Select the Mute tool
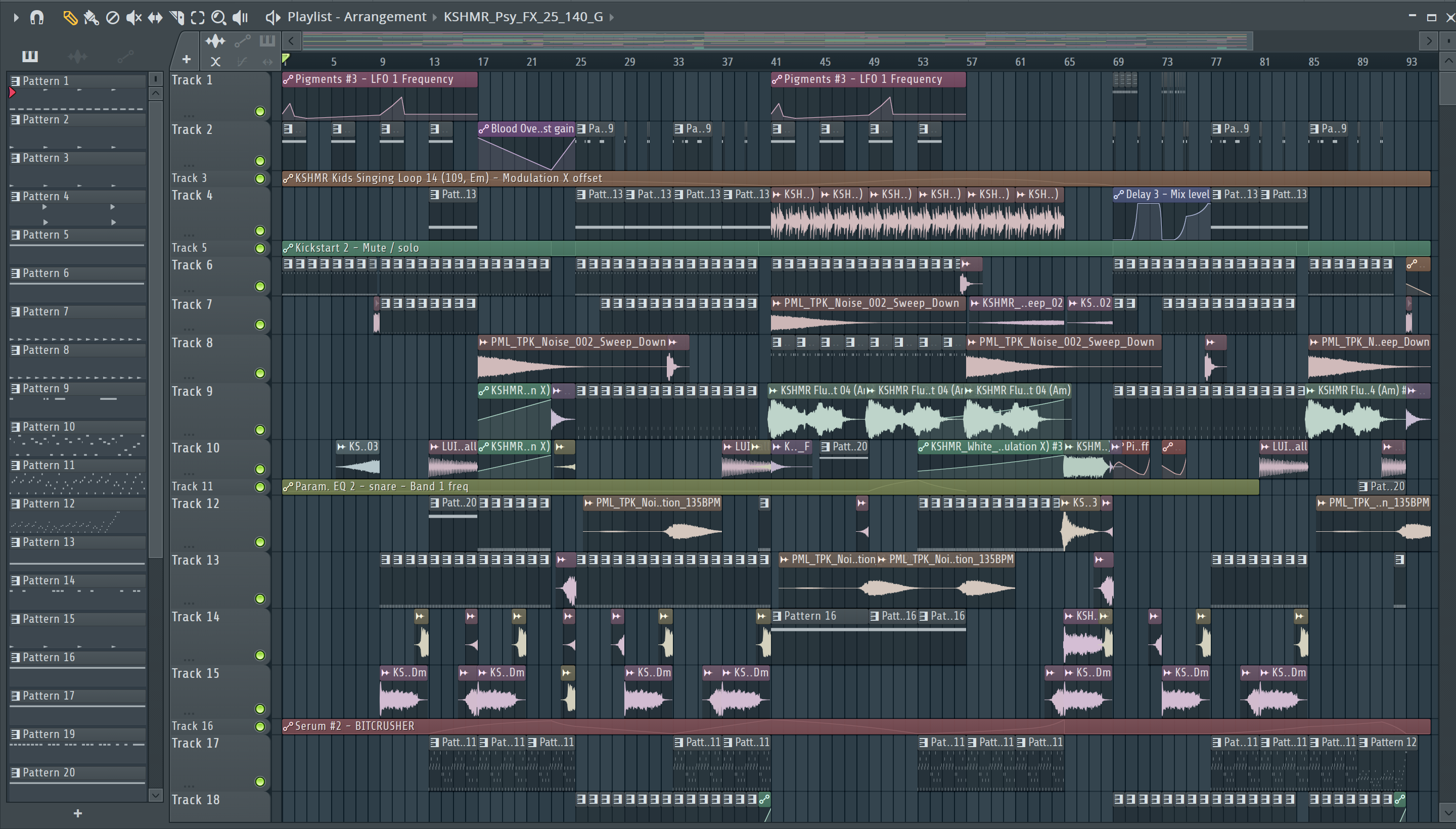Image resolution: width=1456 pixels, height=829 pixels. (x=134, y=18)
